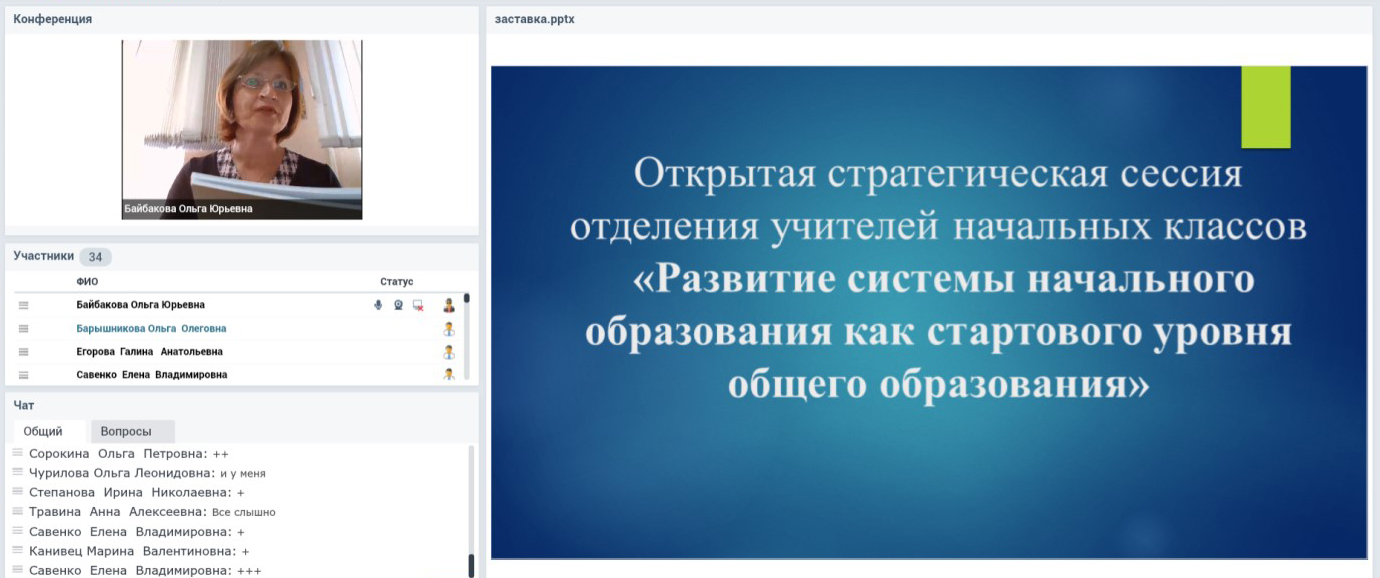Click avatar icon in Савенко participants row
Screen dimensions: 1380x578
point(449,374)
